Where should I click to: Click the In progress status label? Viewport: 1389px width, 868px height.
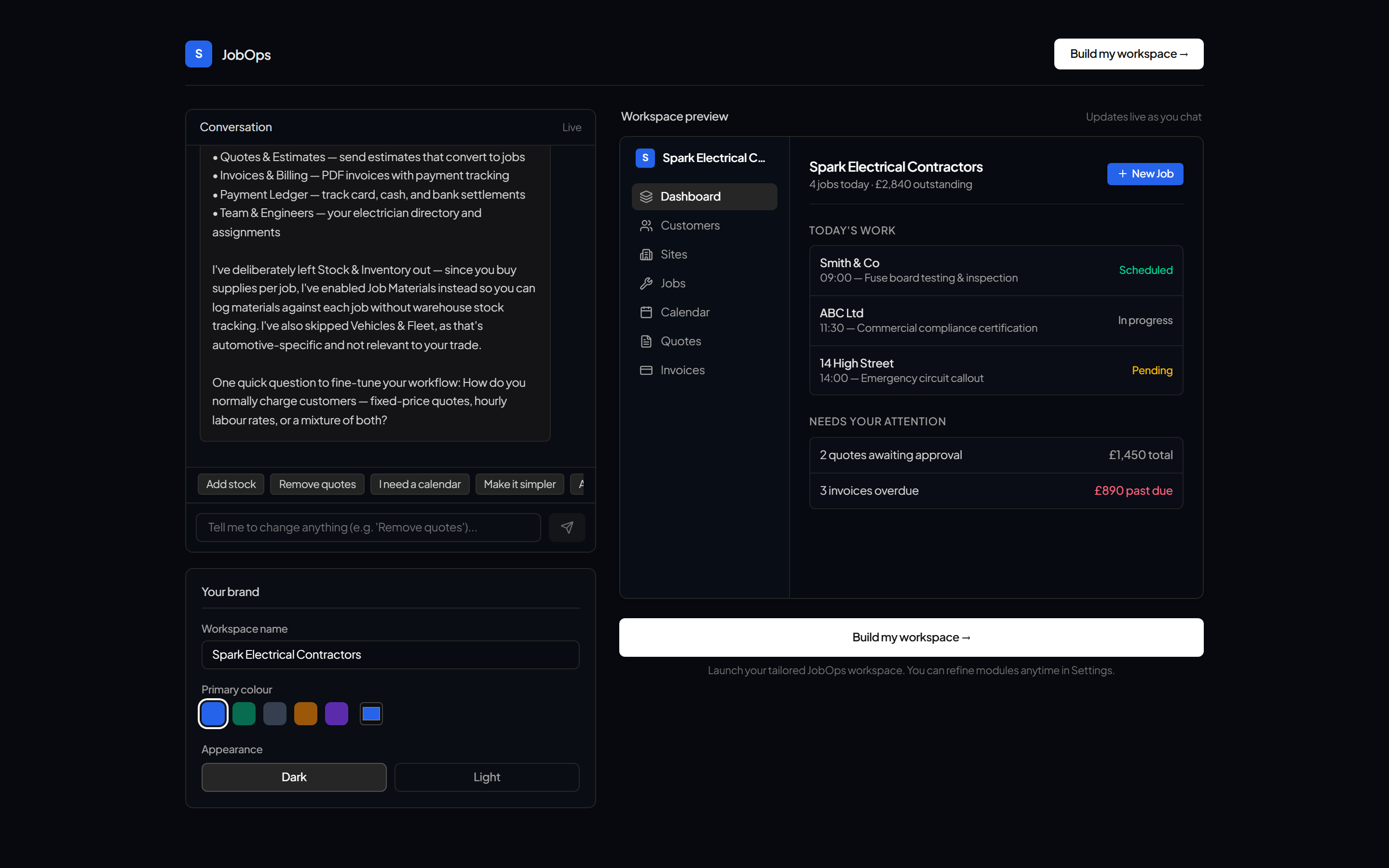coord(1145,320)
